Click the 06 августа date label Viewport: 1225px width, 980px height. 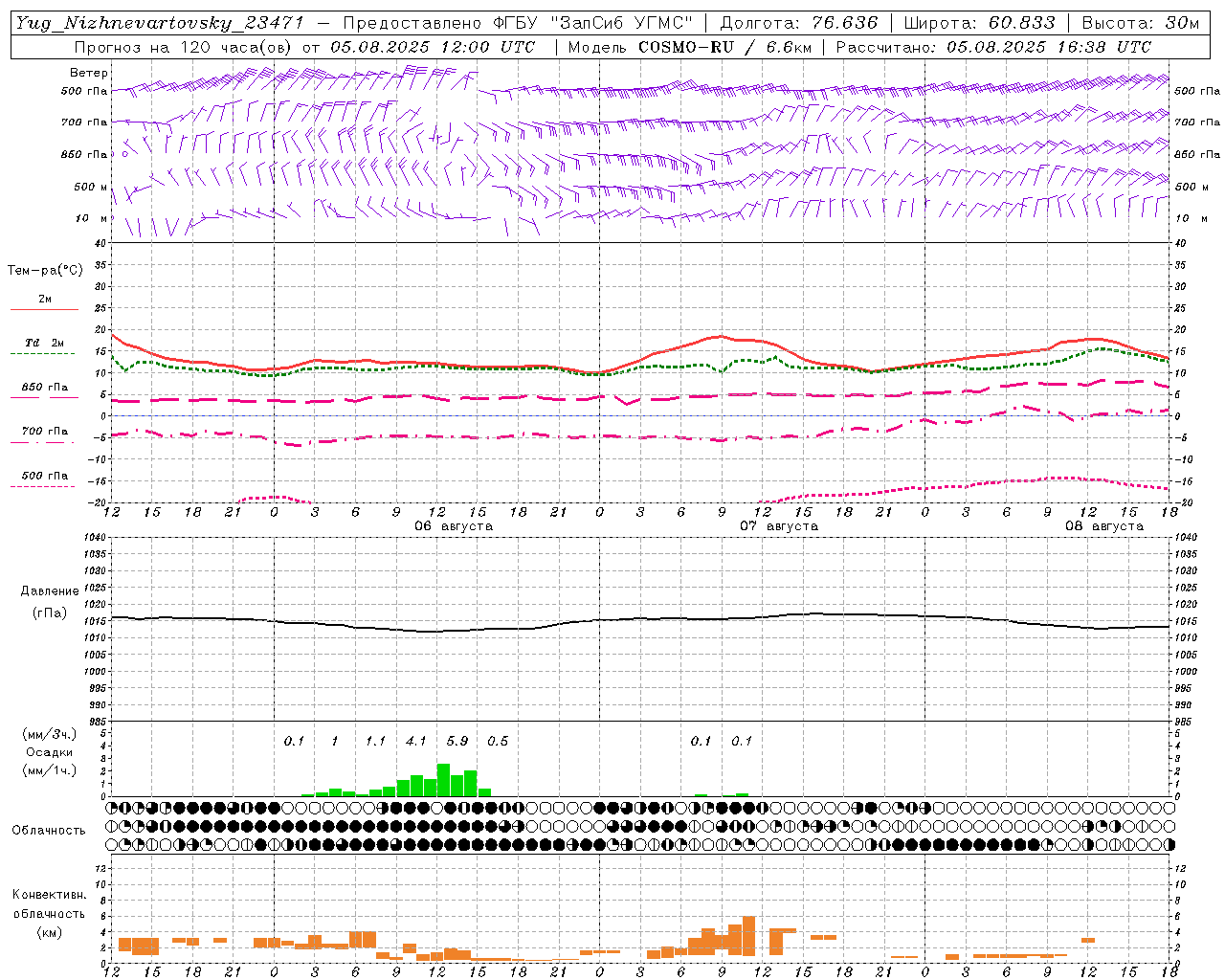pyautogui.click(x=454, y=526)
